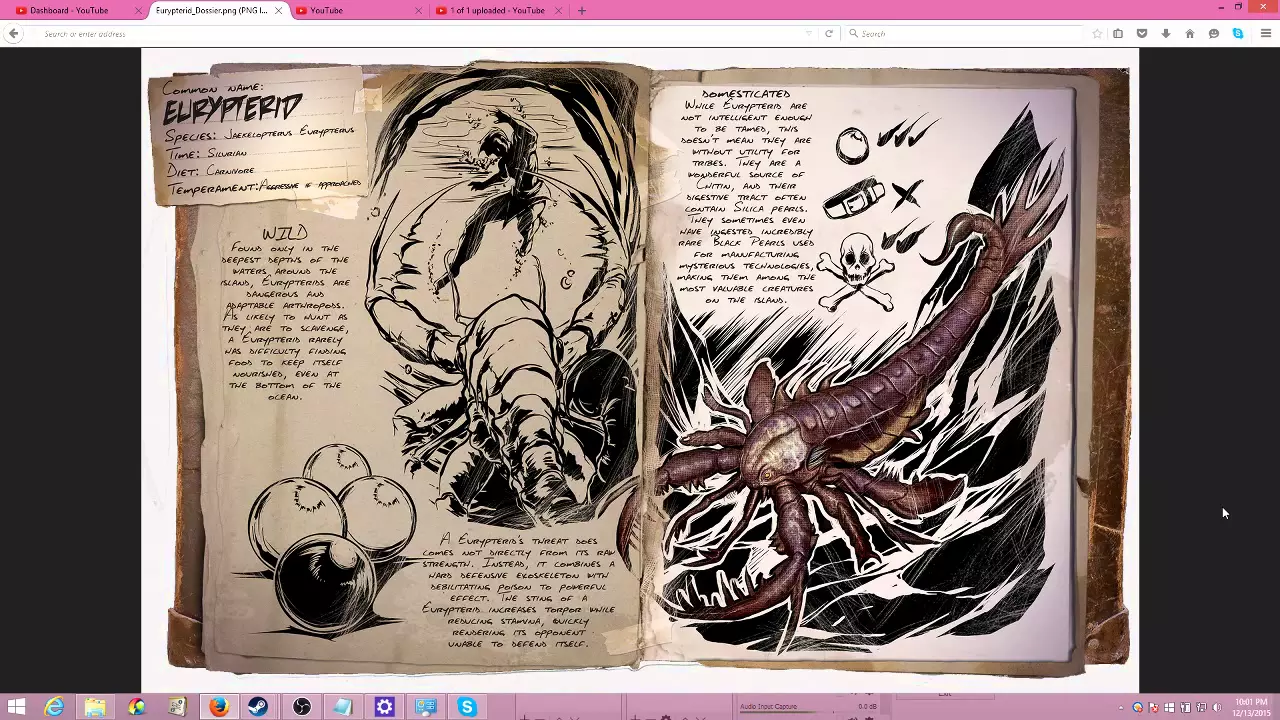This screenshot has height=720, width=1280.
Task: Expand the address bar history dropdown arrow
Action: tap(808, 33)
